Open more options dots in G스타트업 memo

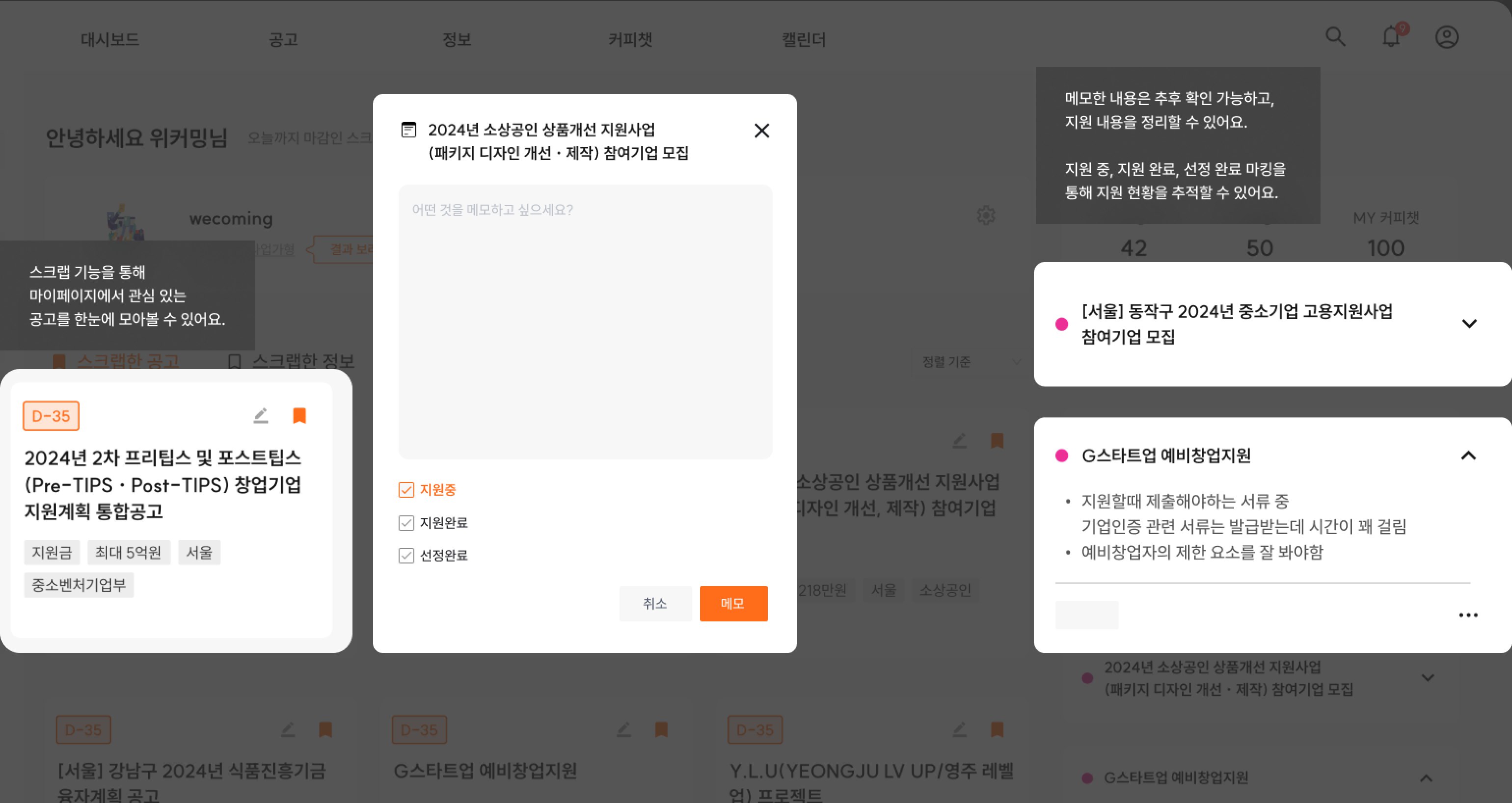(x=1468, y=615)
